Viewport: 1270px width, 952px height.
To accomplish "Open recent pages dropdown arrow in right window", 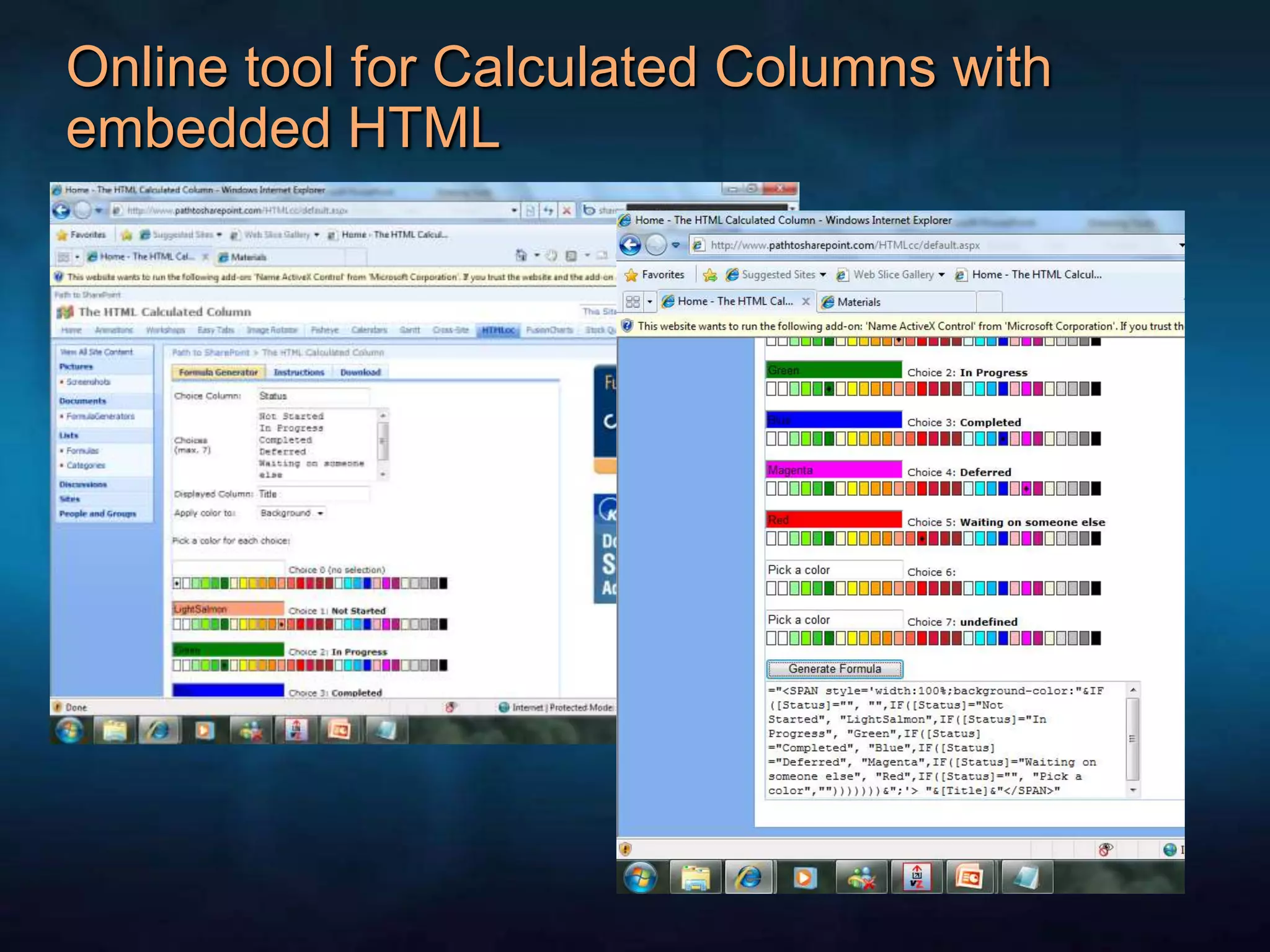I will (x=676, y=245).
